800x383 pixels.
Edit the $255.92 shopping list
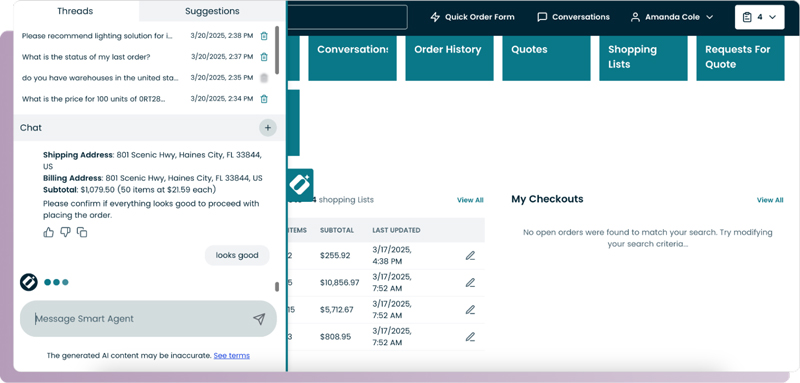(470, 256)
